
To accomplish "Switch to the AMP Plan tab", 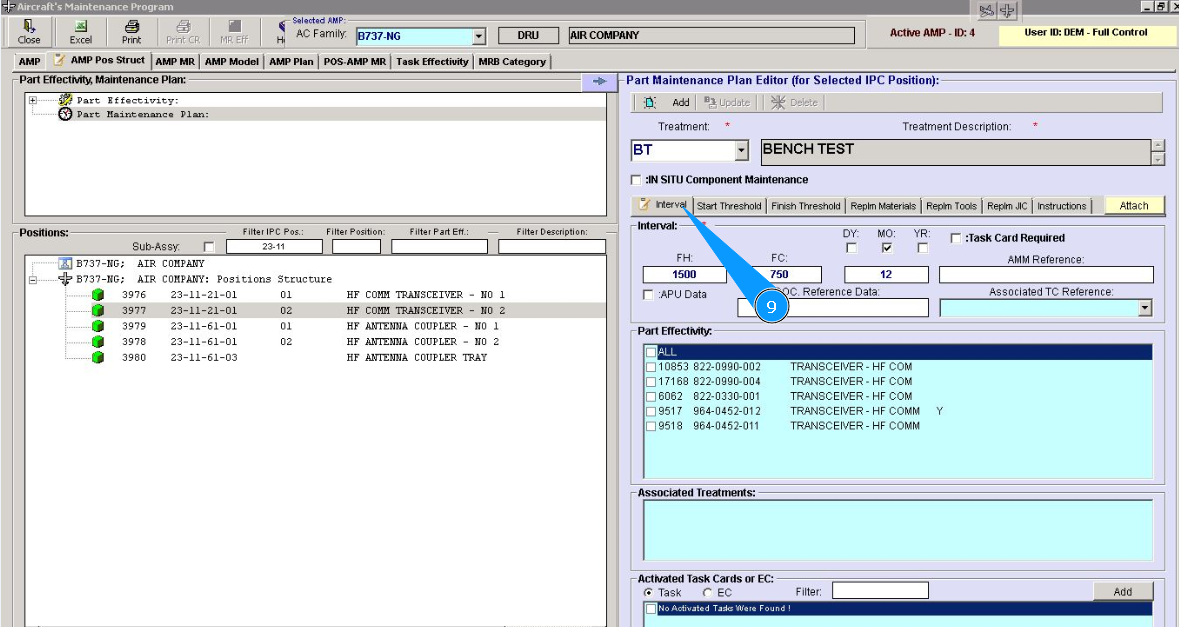I will click(x=291, y=62).
